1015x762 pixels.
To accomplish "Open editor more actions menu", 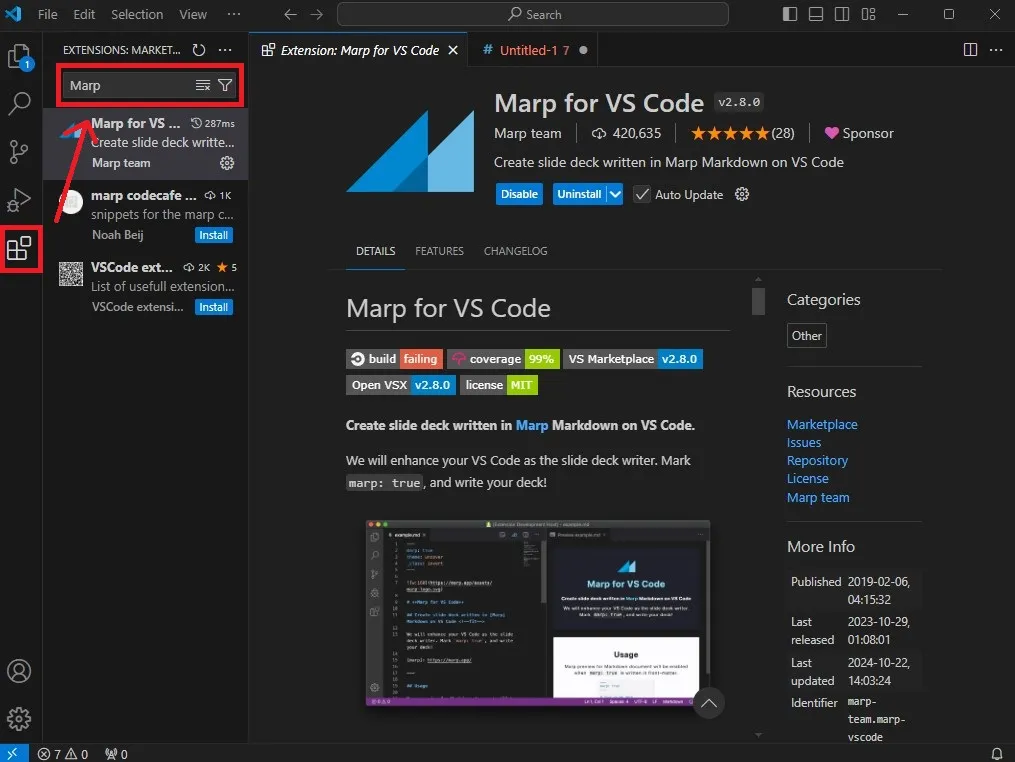I will pyautogui.click(x=996, y=50).
